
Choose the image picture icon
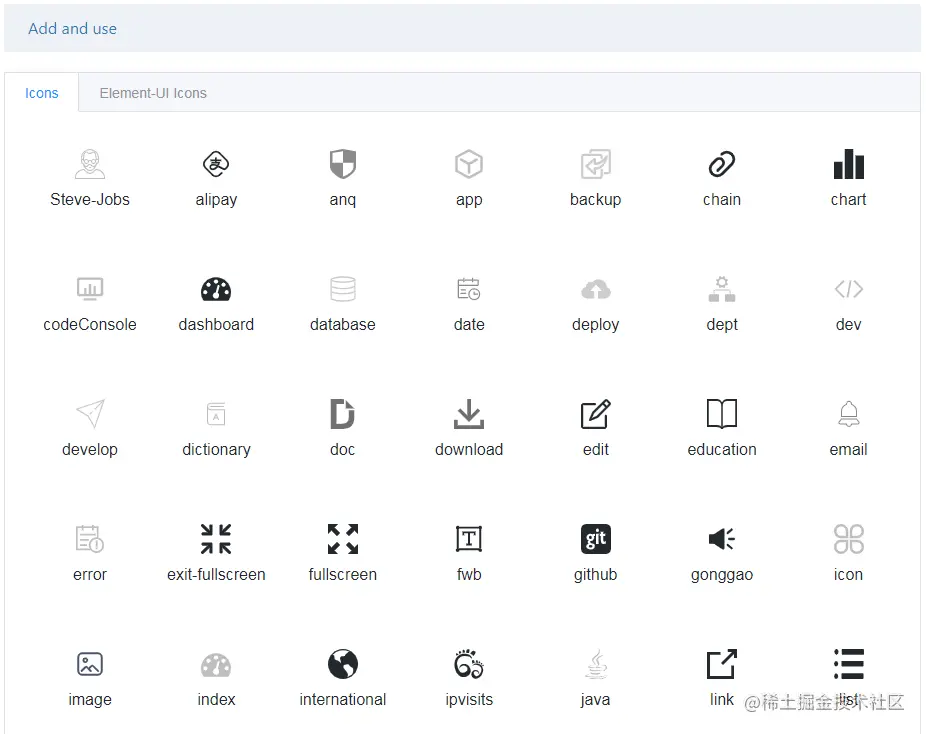(90, 664)
